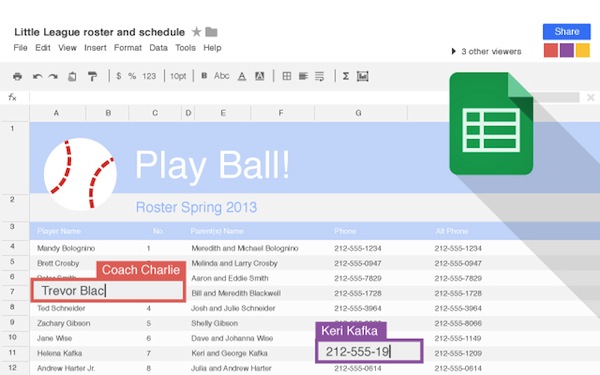Click the Jane Wise cell
The height and width of the screenshot is (375, 600).
(x=54, y=338)
